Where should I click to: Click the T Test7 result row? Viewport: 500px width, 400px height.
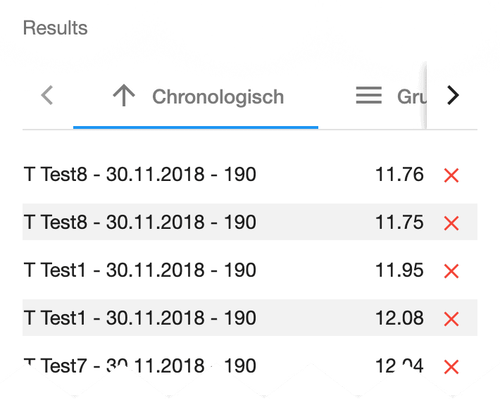tap(250, 366)
